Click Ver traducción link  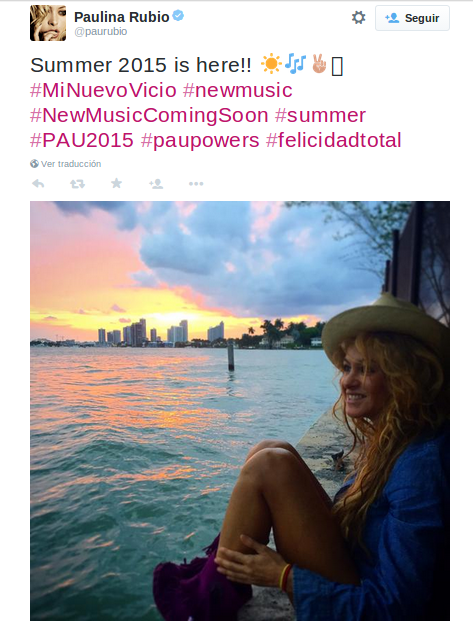point(71,164)
